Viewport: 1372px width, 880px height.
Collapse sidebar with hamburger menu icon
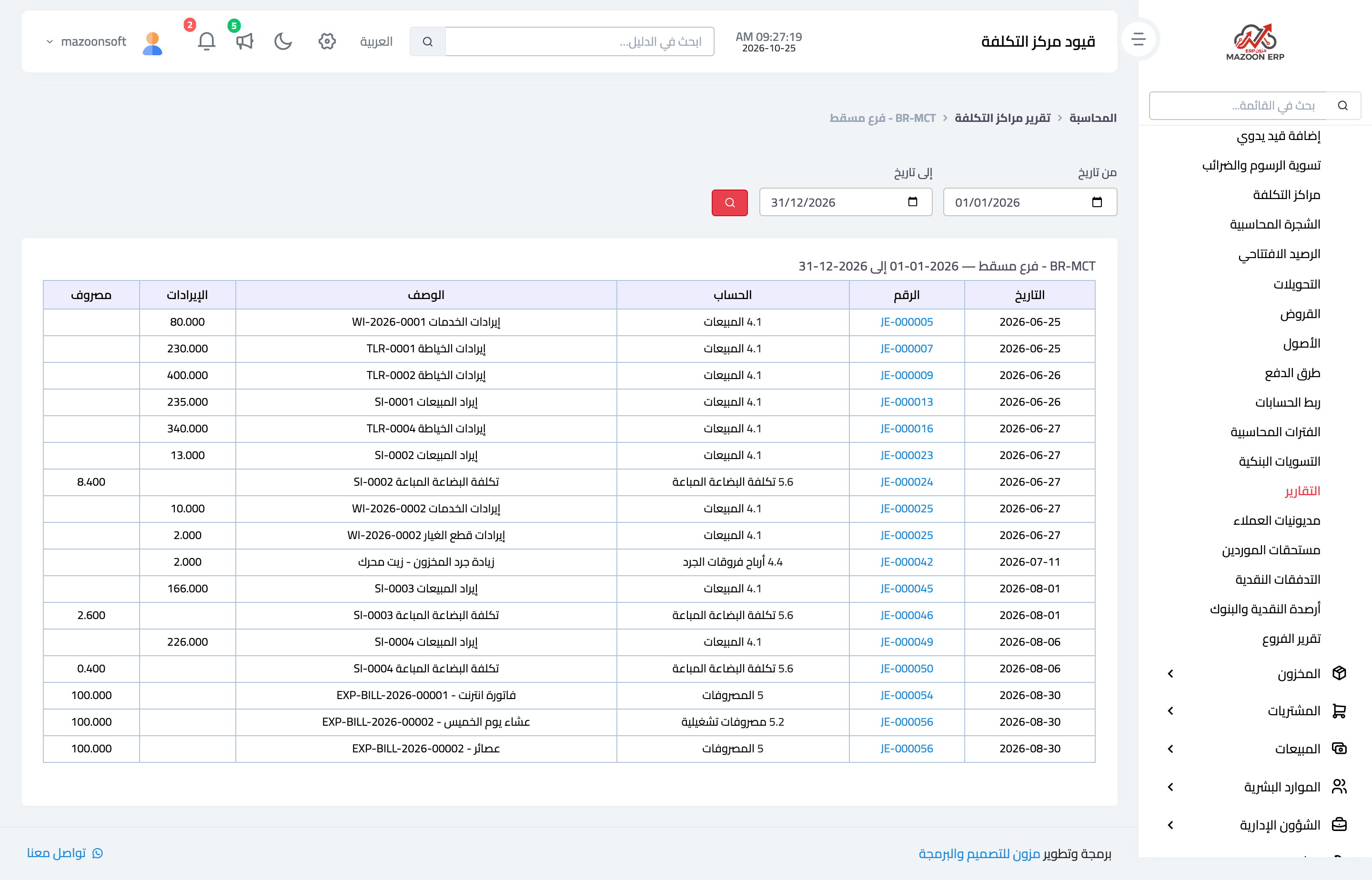(x=1139, y=40)
